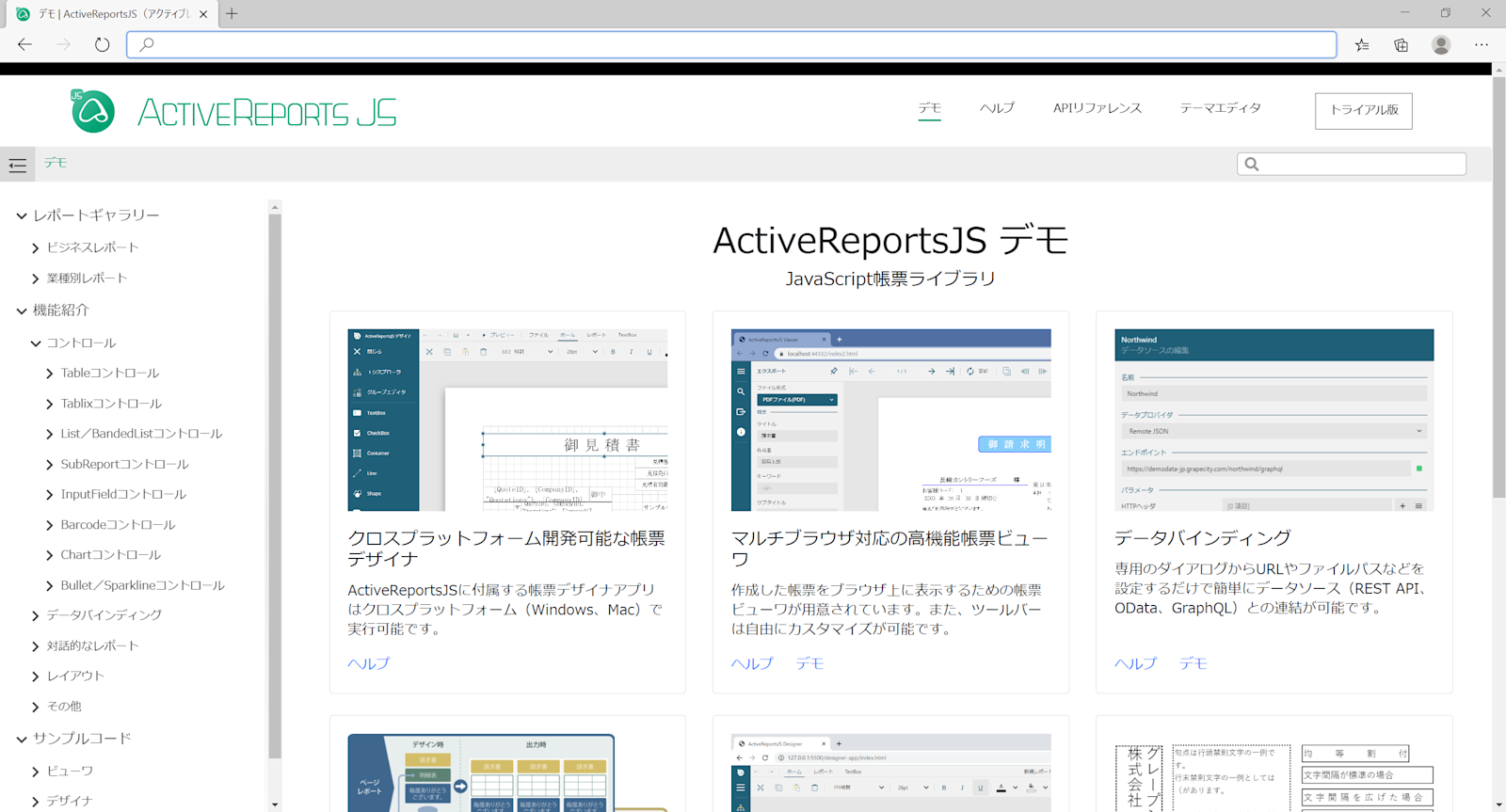The image size is (1506, 812).
Task: Open browser settings ellipsis menu
Action: click(x=1482, y=44)
